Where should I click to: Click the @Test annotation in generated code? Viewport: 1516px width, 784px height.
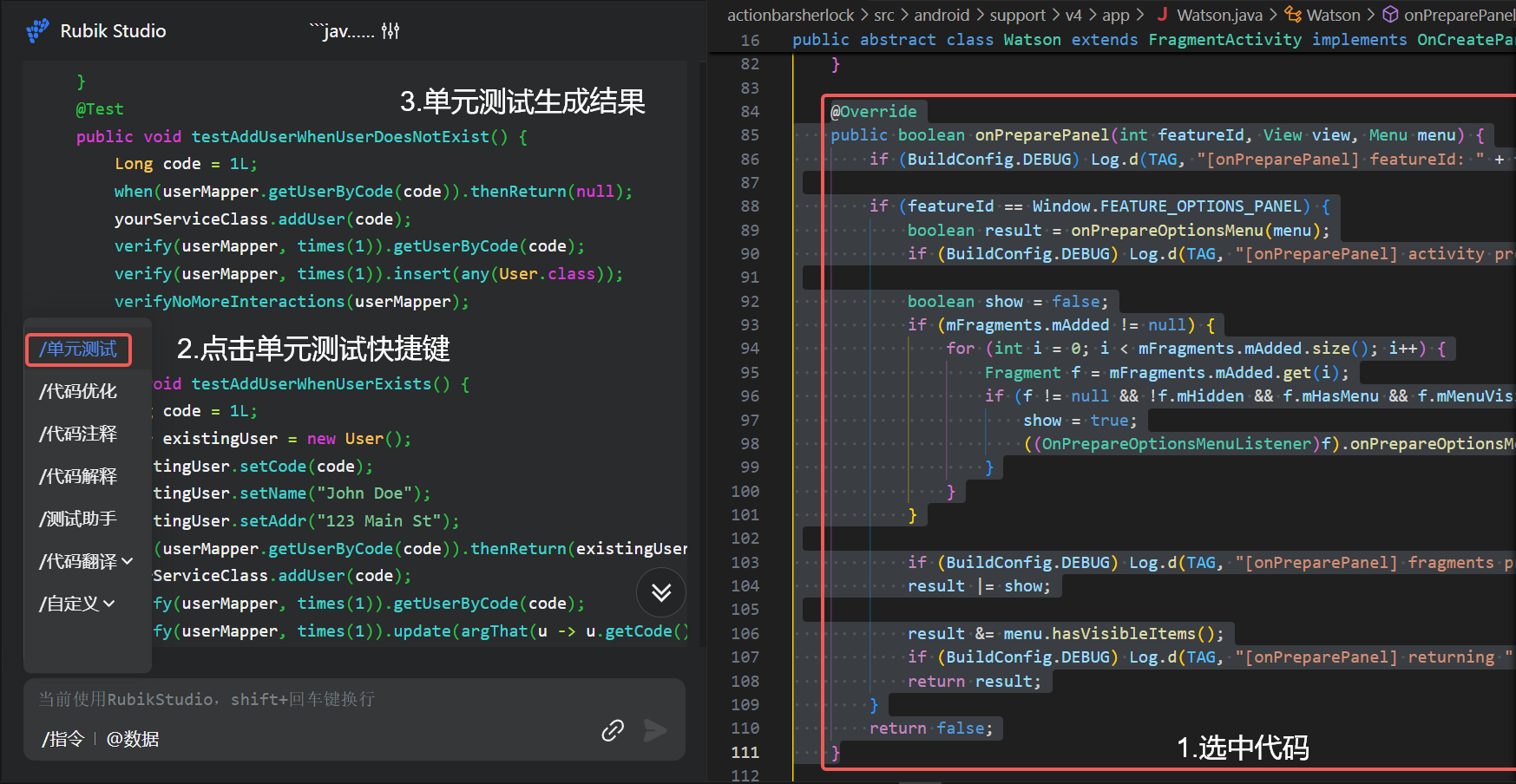(100, 109)
